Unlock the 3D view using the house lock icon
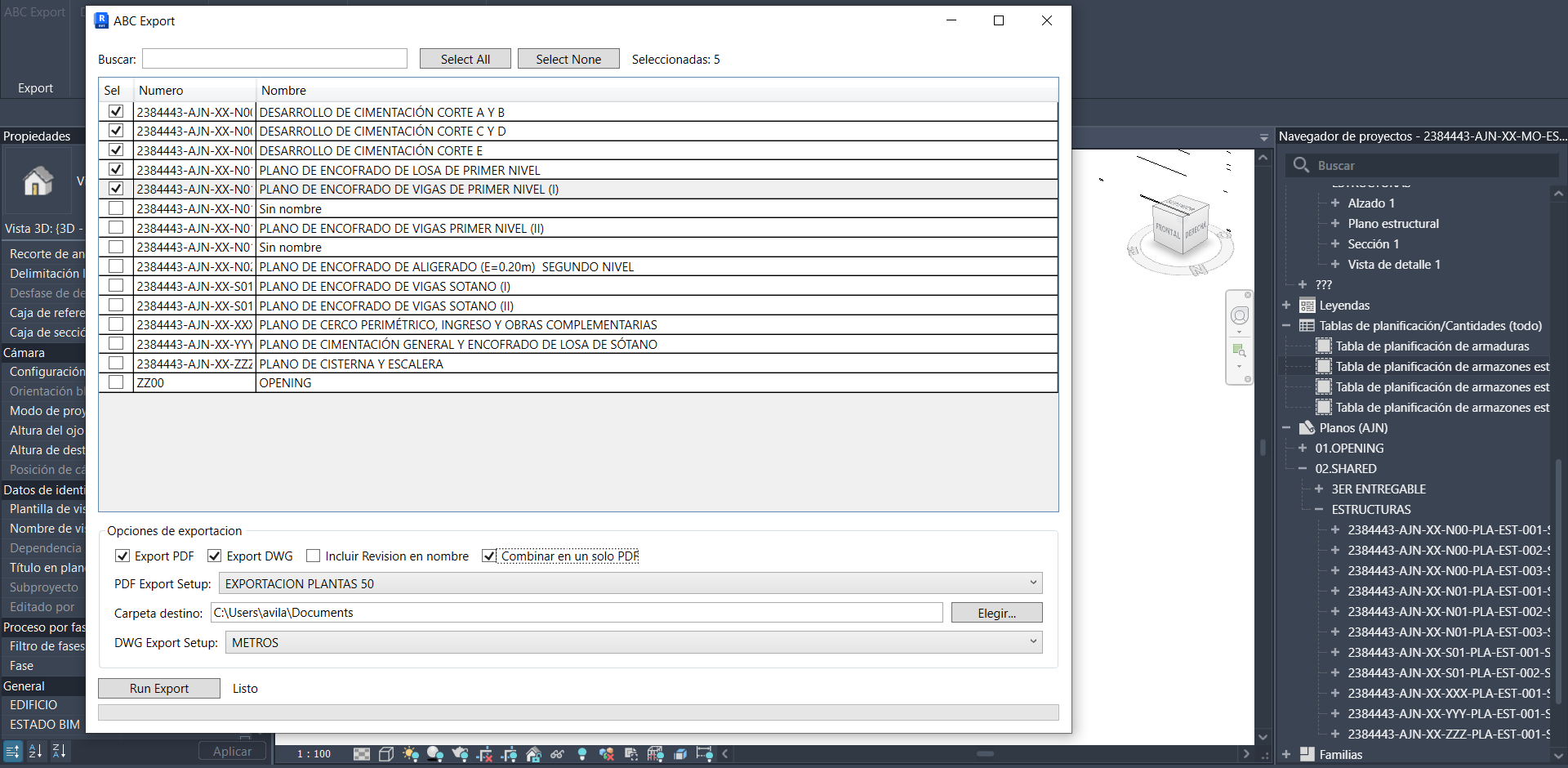 (532, 753)
